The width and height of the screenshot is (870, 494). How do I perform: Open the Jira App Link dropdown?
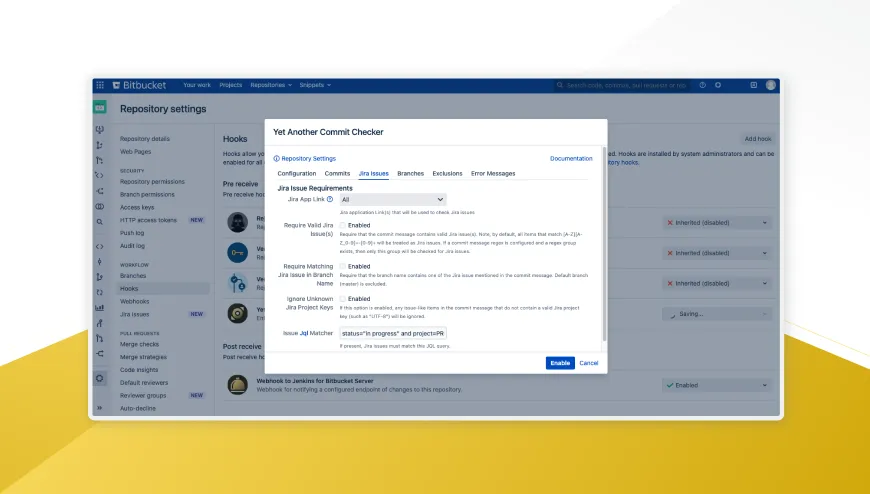(x=392, y=200)
